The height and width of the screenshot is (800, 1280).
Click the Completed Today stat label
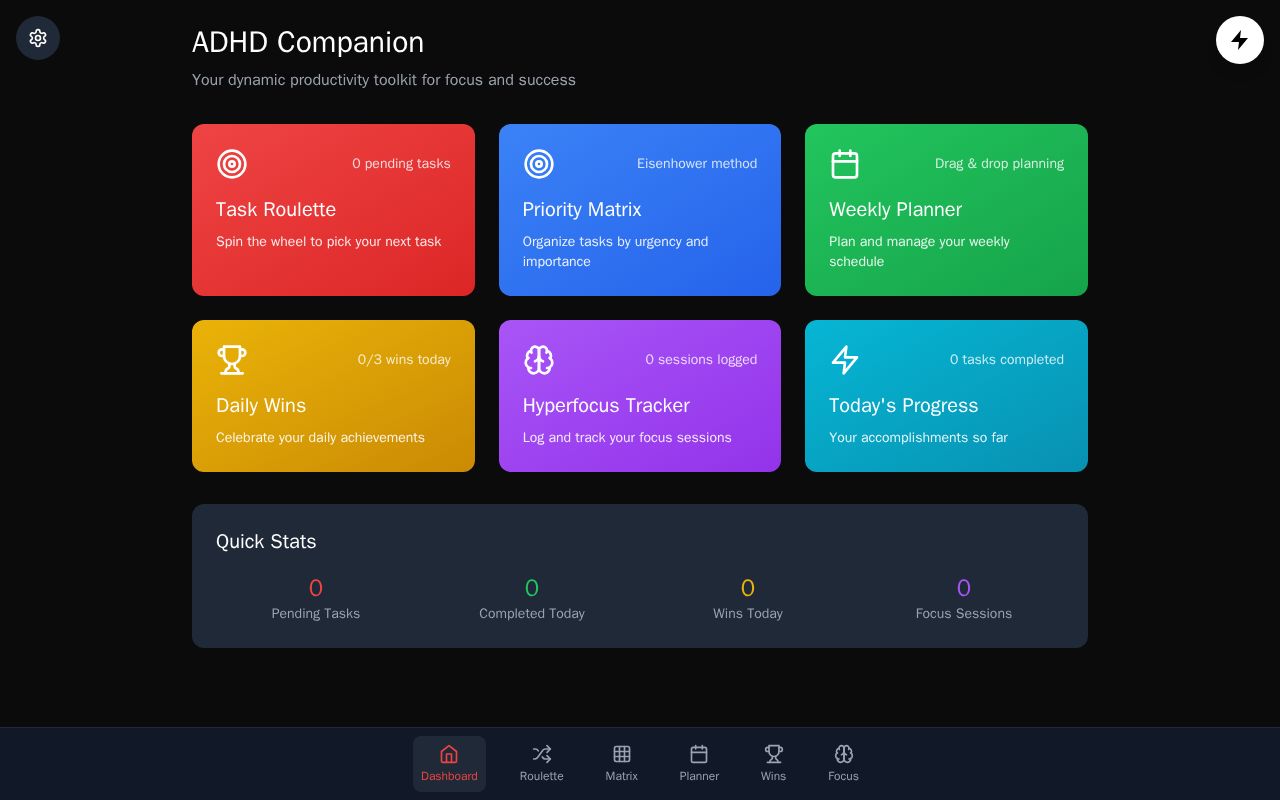(x=532, y=614)
